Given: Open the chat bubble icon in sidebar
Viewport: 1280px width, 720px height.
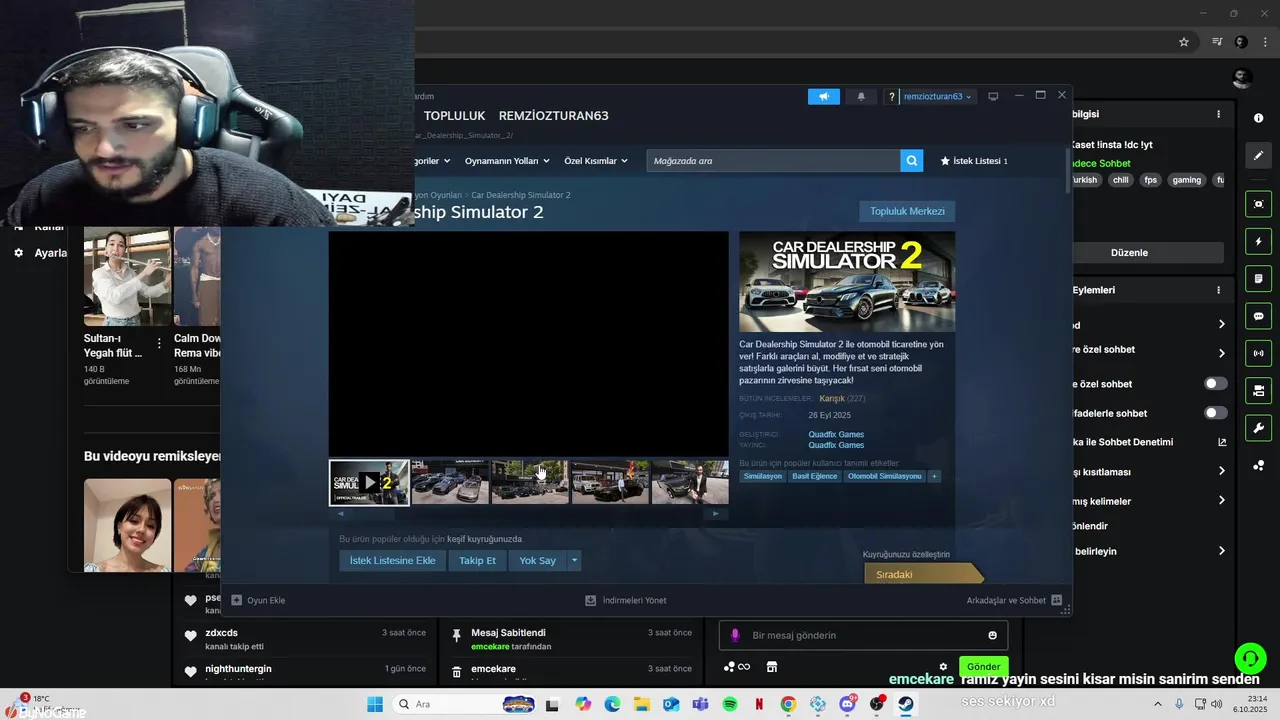Looking at the screenshot, I should (1258, 316).
